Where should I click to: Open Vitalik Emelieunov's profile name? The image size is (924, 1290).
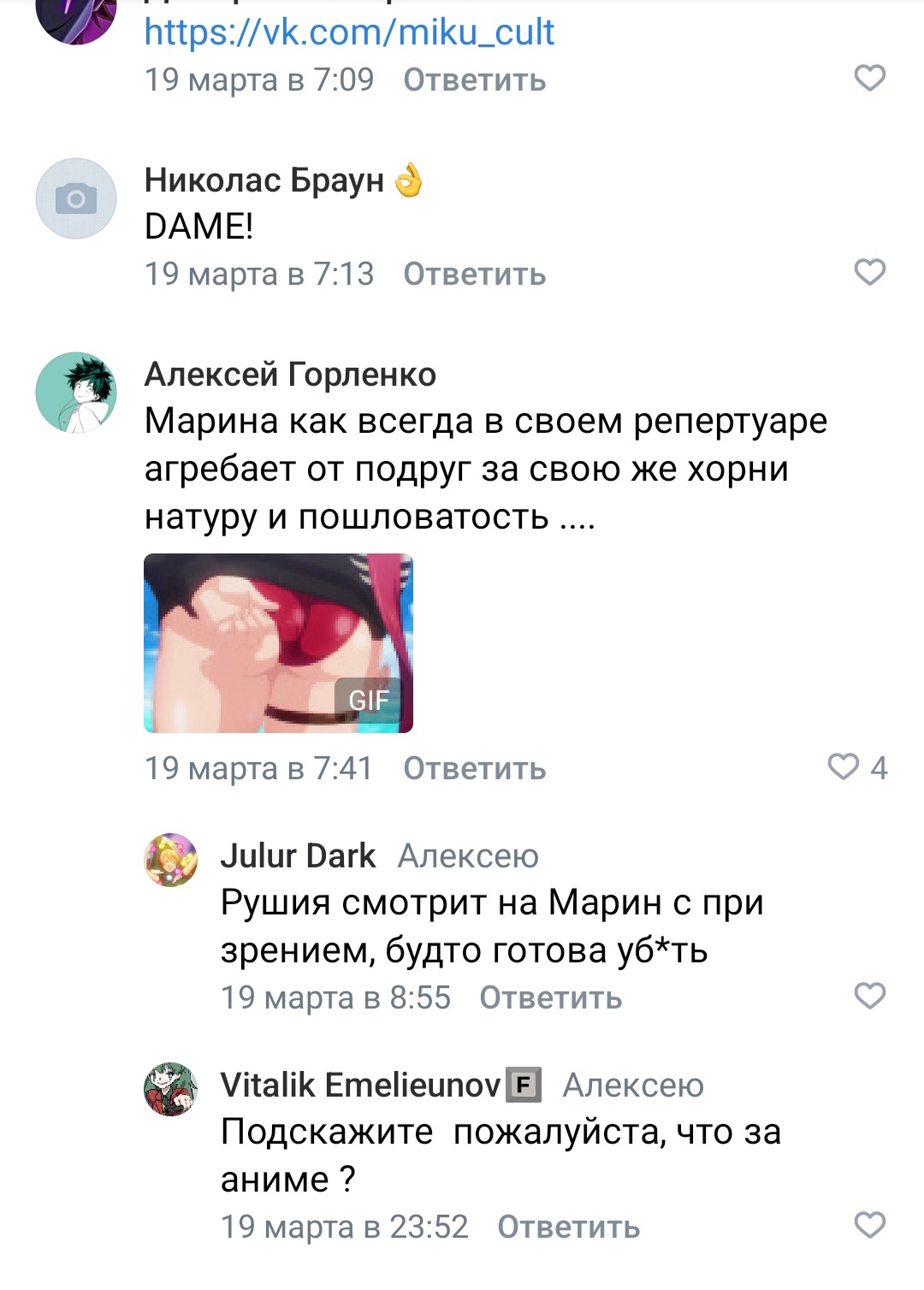coord(360,1085)
